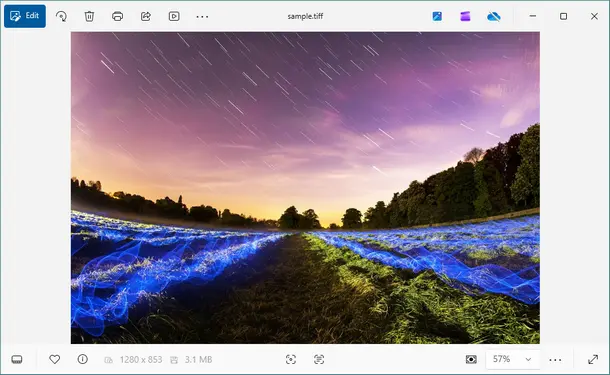Open the top toolbar's three-dot menu
This screenshot has height=375, width=610.
click(x=202, y=16)
